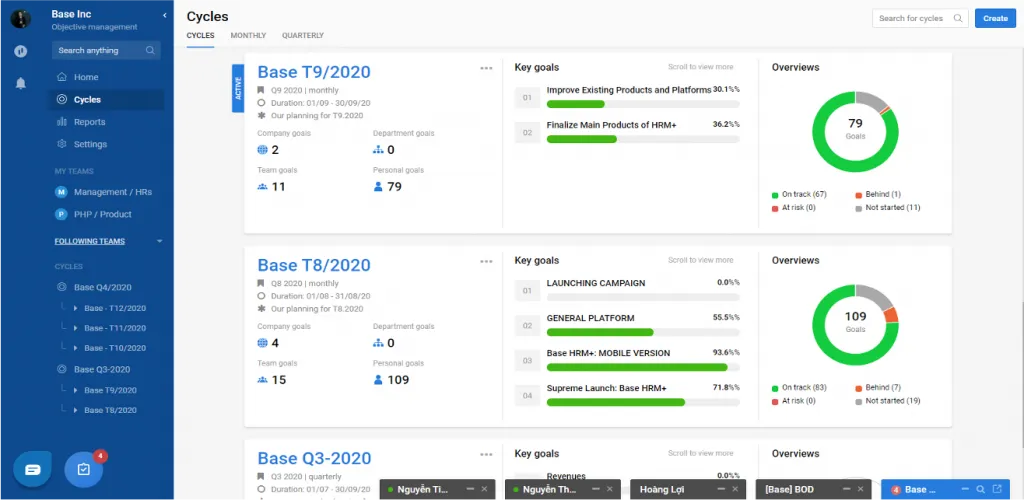The image size is (1024, 500).
Task: Expand the Base - T12/2020 tree item
Action: coord(77,308)
